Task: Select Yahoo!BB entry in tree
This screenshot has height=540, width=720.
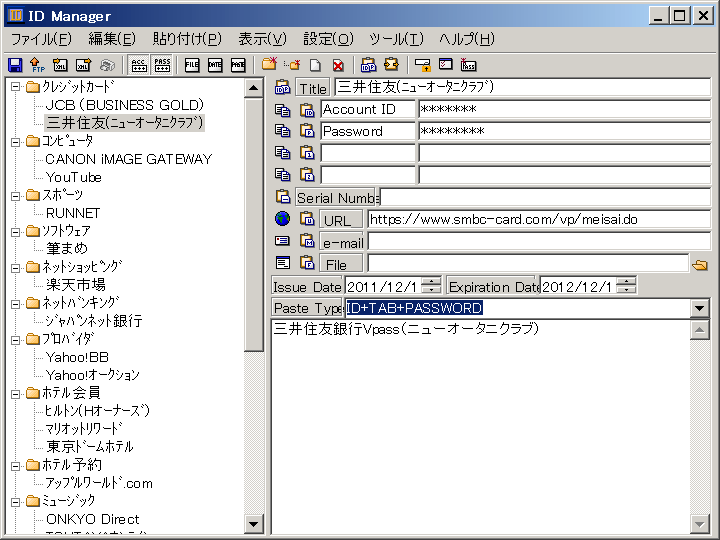Action: [77, 357]
